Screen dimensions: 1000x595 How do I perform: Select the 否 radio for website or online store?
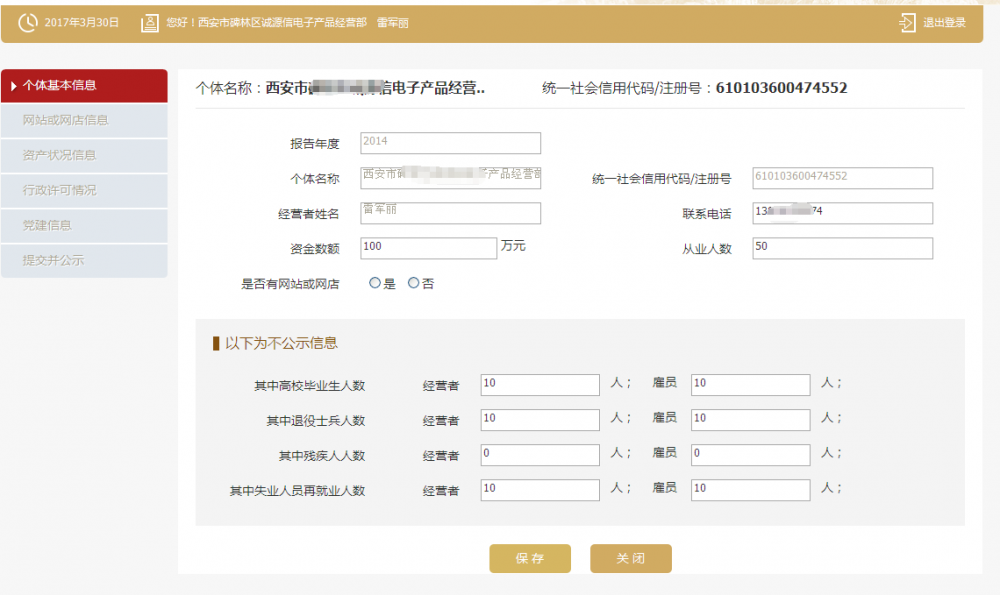click(413, 283)
